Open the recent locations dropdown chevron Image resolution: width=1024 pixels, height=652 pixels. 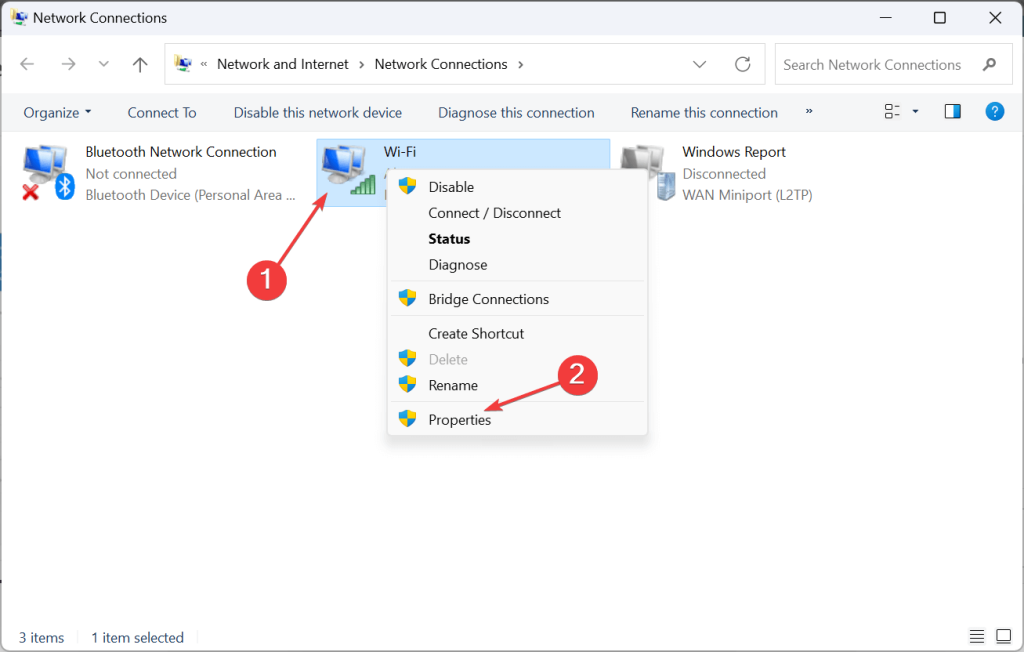[103, 64]
